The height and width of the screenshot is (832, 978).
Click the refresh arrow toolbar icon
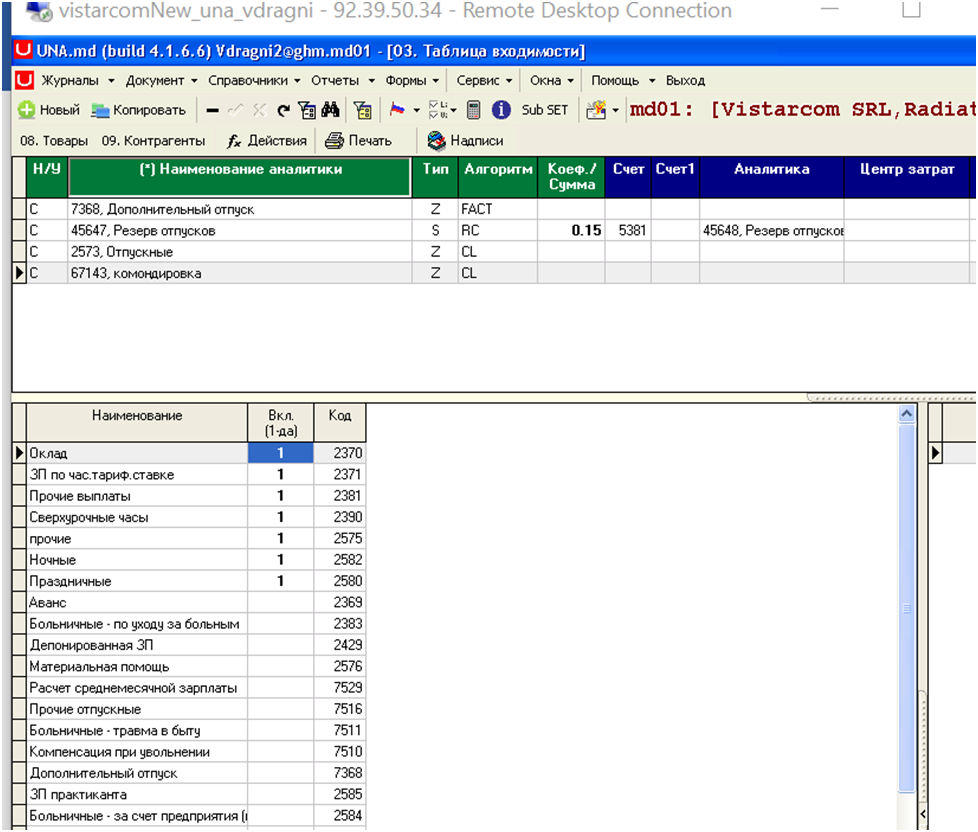pos(284,110)
